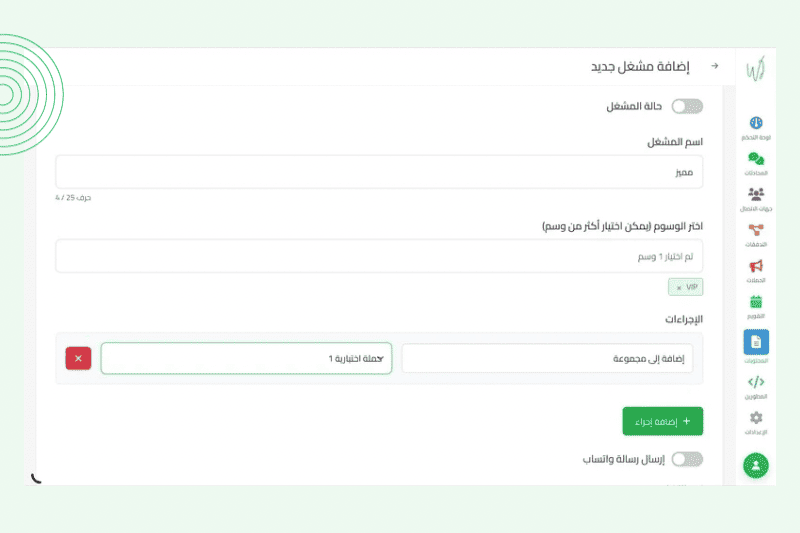Open the flows (التدفقات) sidebar icon
Viewport: 800px width, 533px height.
[756, 231]
